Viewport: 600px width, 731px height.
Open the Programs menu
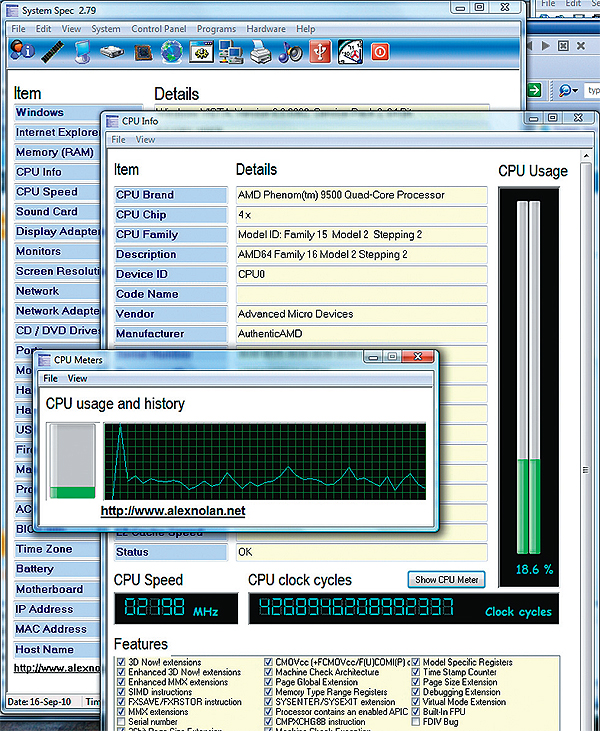click(216, 29)
